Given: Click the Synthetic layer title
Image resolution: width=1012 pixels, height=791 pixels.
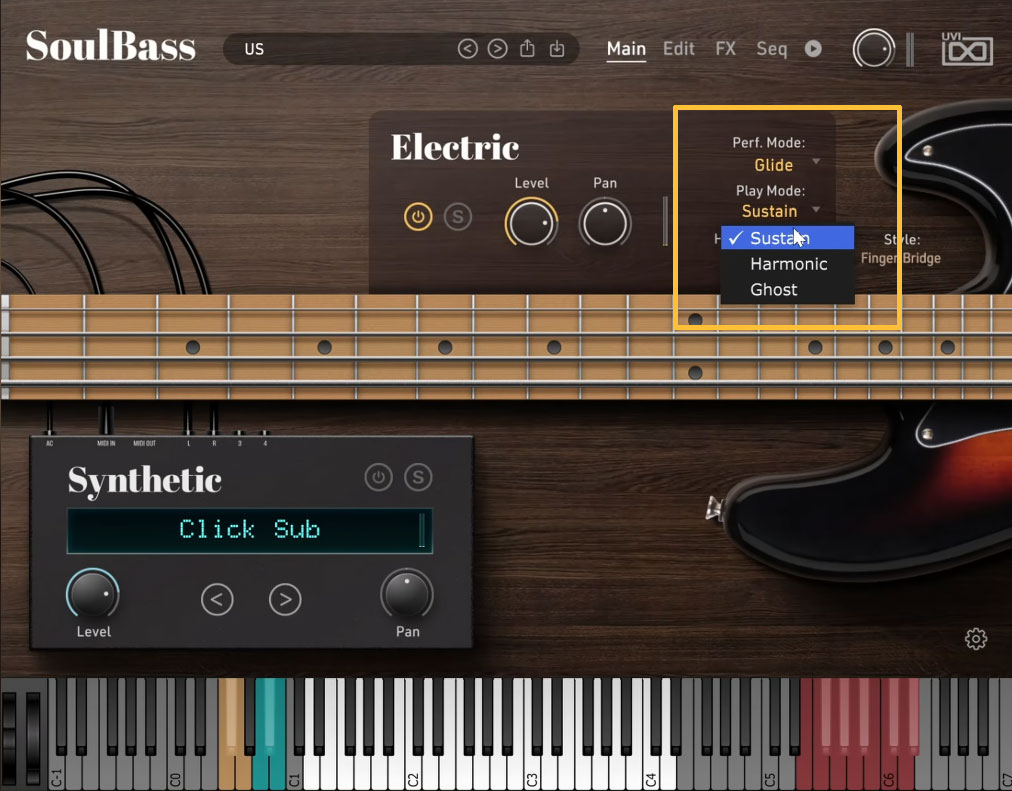Looking at the screenshot, I should [x=145, y=481].
